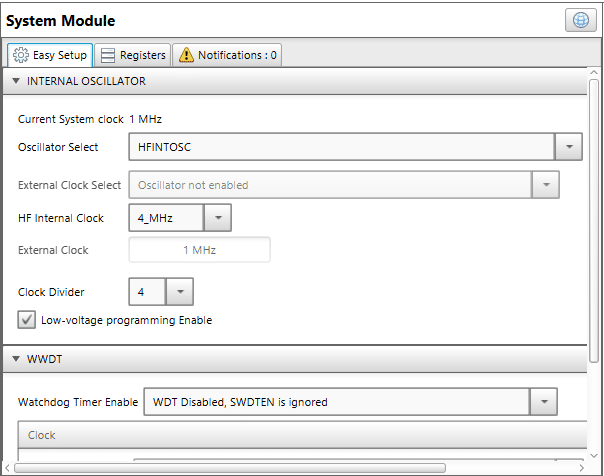Viewport: 604px width, 476px height.
Task: Open the Clock Divider dropdown
Action: (179, 292)
